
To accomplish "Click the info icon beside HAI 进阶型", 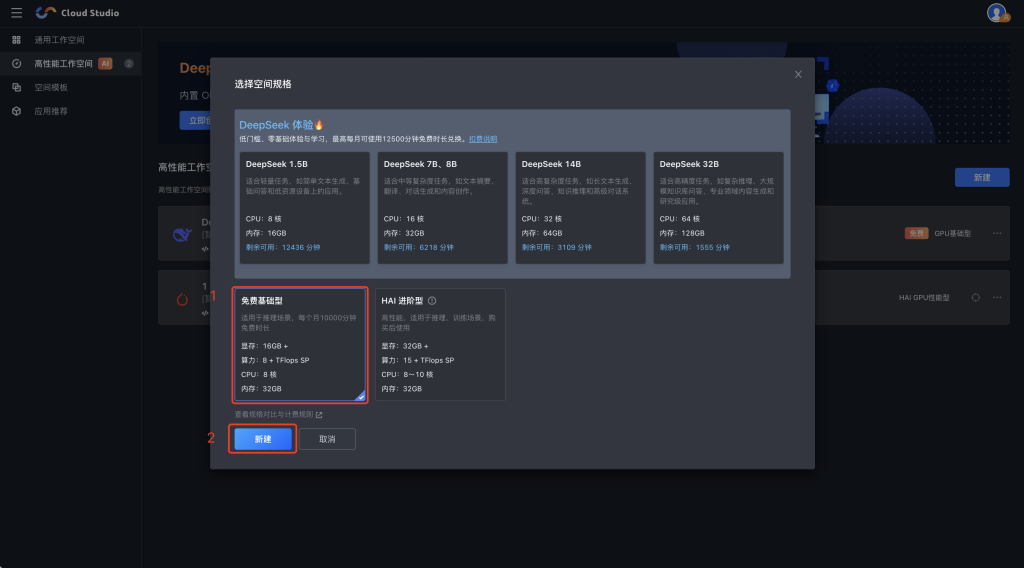I will click(x=432, y=301).
